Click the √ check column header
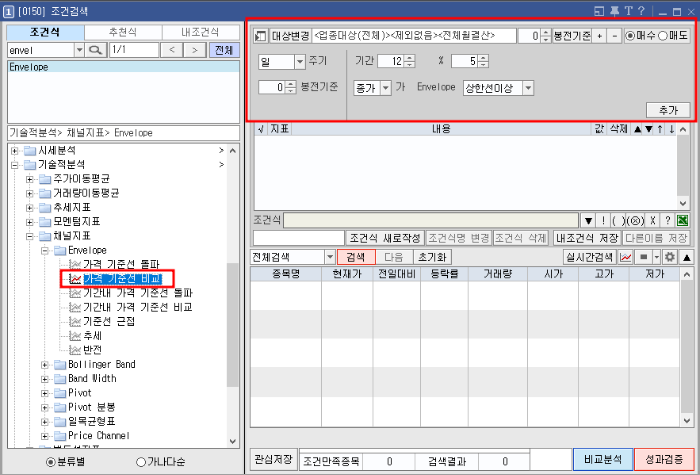The width and height of the screenshot is (700, 475). (x=261, y=129)
